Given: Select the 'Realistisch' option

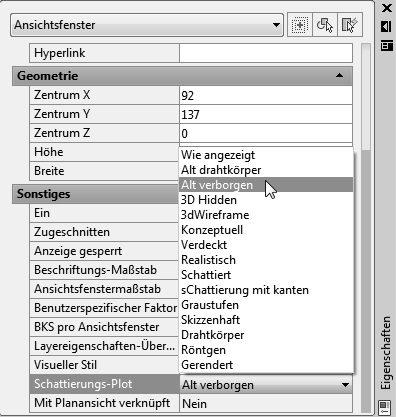Looking at the screenshot, I should click(x=266, y=260).
